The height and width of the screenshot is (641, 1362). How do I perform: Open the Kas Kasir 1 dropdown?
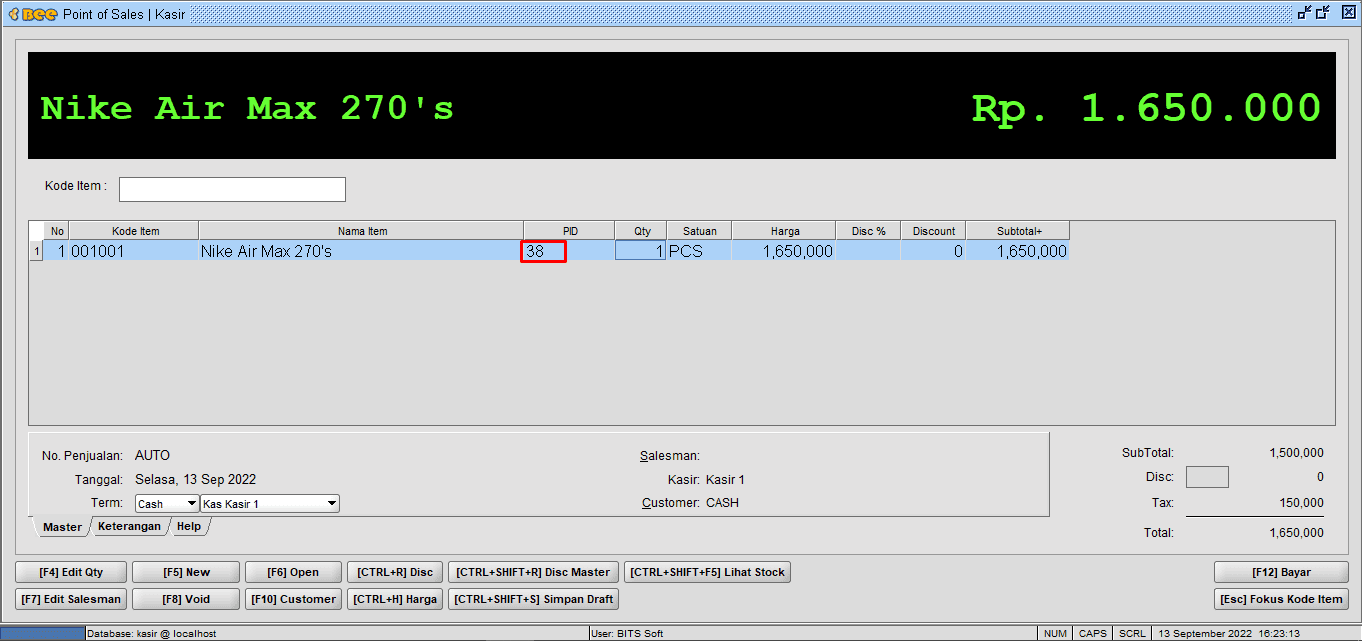point(270,504)
